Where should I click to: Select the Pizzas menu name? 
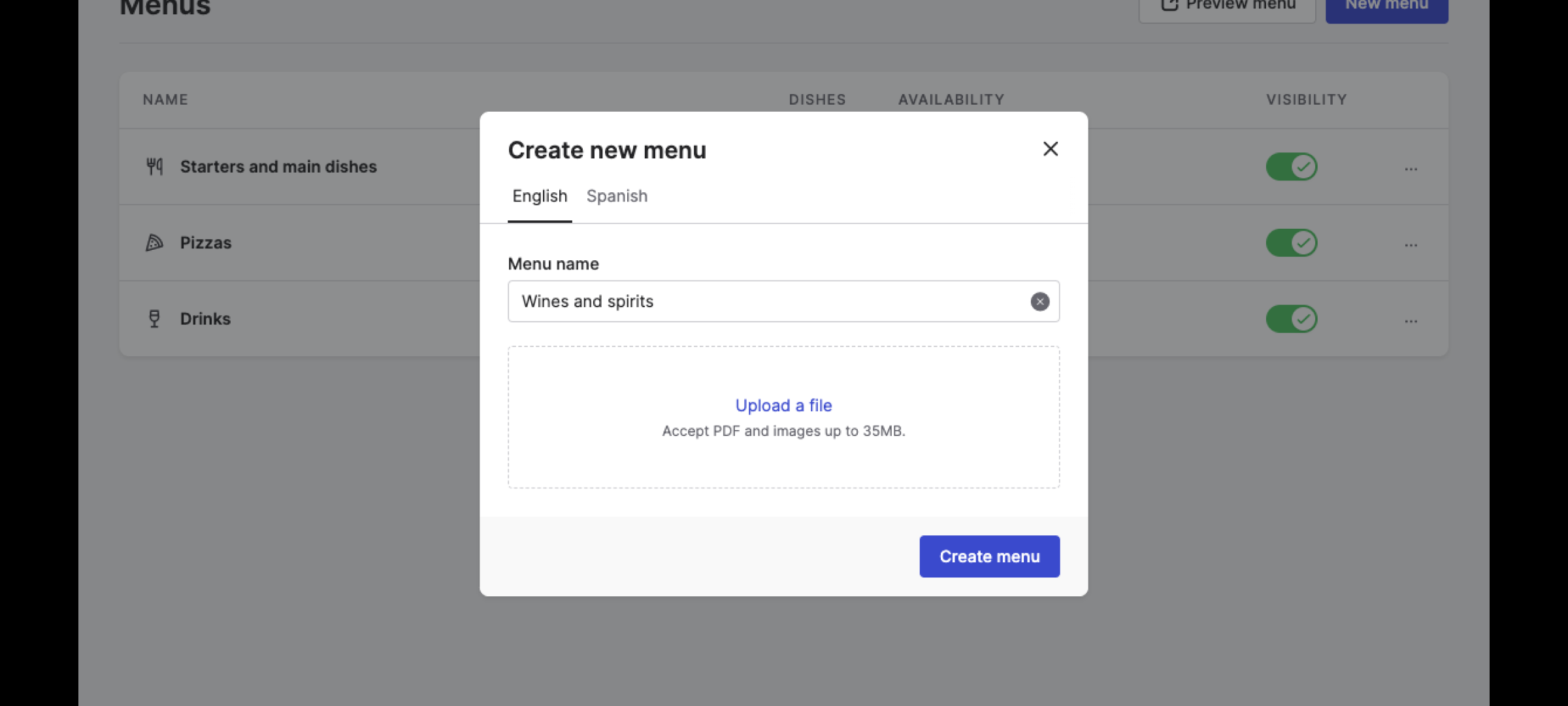click(x=206, y=243)
